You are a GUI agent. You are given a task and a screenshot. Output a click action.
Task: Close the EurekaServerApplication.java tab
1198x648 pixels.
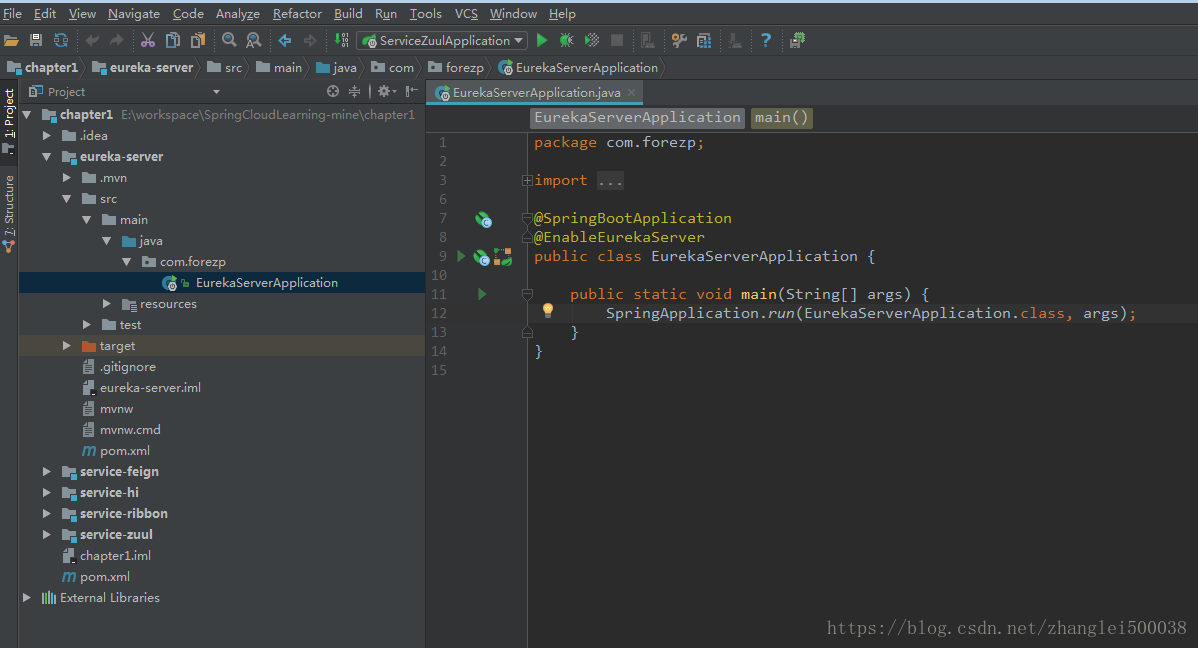click(630, 90)
